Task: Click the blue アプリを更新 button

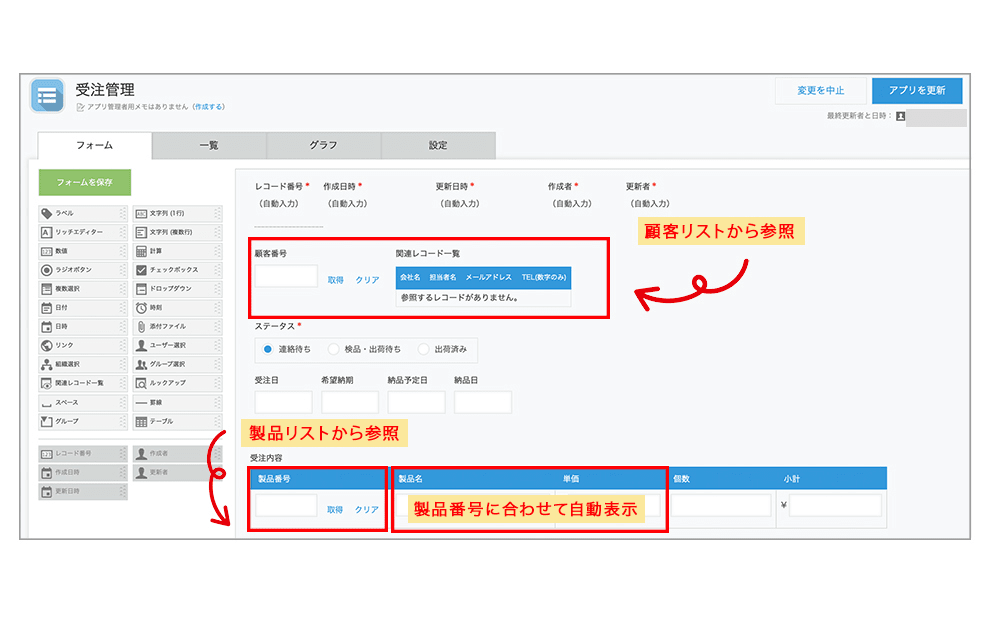Action: click(x=916, y=91)
